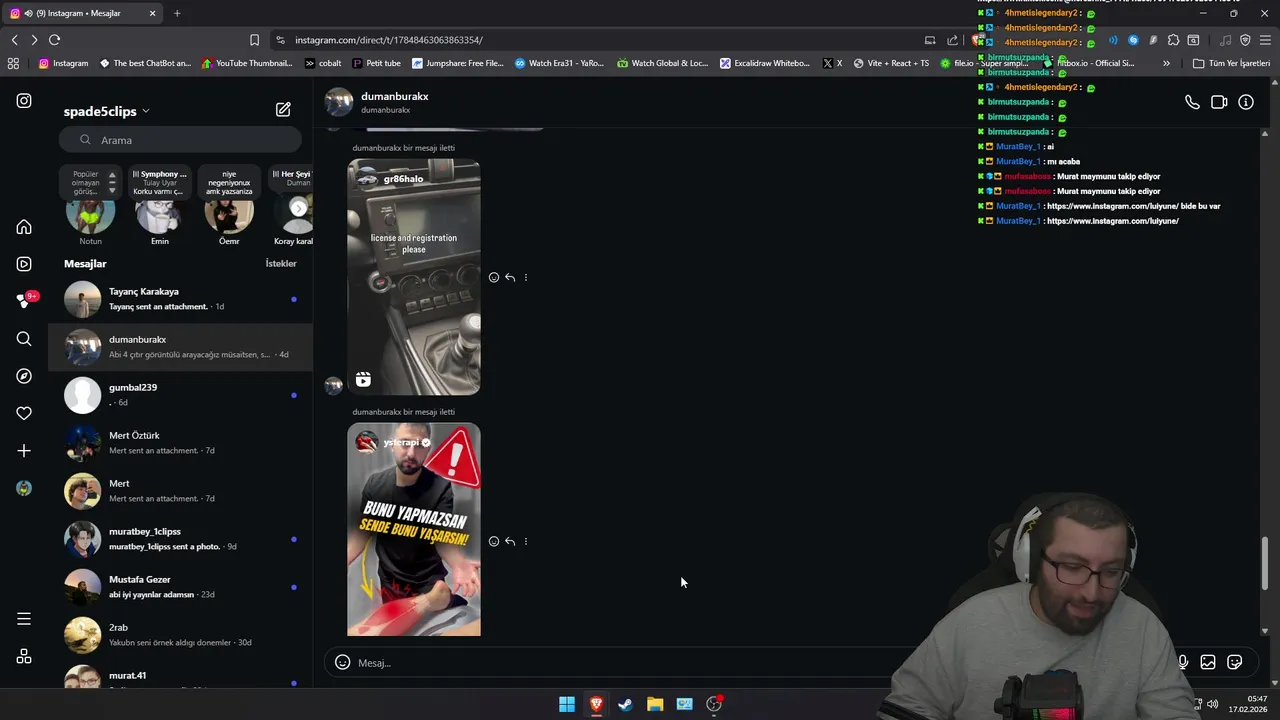Open the 2rab conversation
Screen dimensions: 1280x720
180,635
